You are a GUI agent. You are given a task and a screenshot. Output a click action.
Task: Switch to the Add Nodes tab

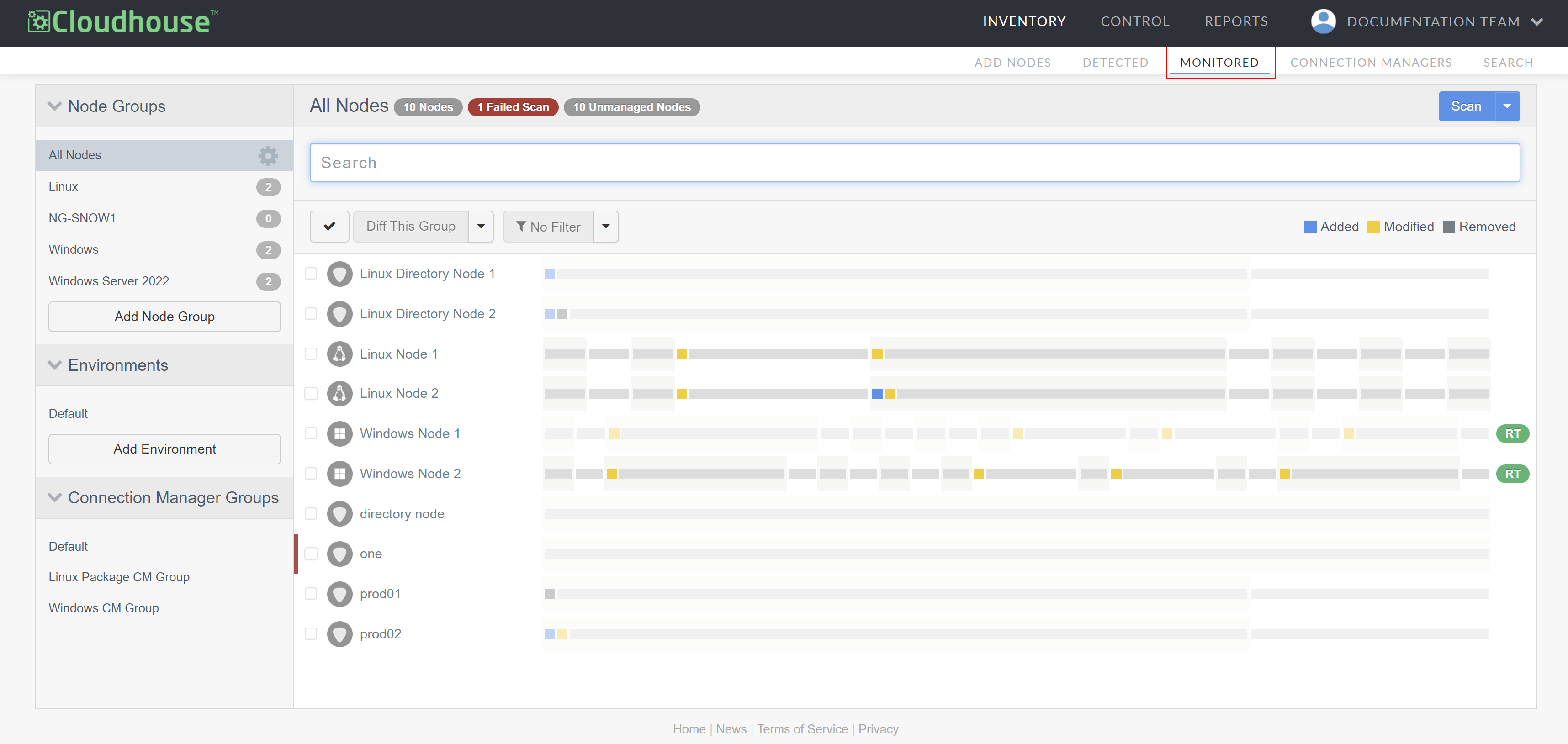tap(1012, 63)
